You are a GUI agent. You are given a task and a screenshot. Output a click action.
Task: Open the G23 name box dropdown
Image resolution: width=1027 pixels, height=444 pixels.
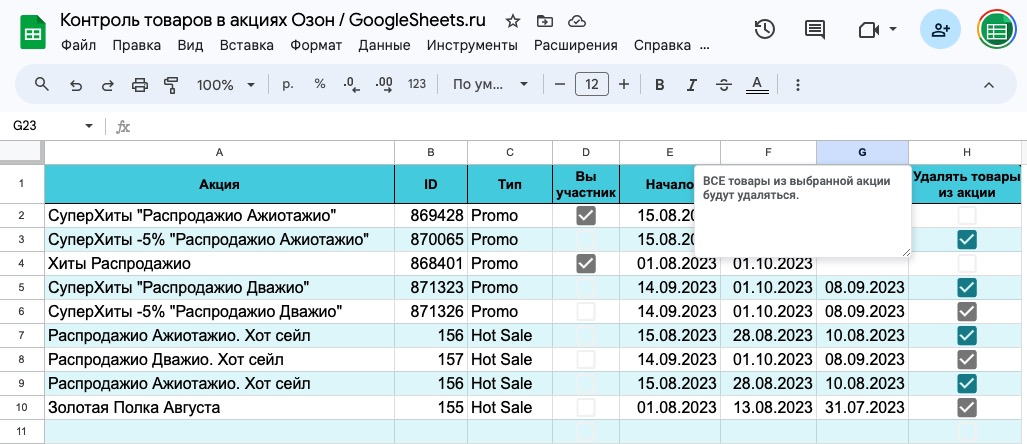[89, 127]
